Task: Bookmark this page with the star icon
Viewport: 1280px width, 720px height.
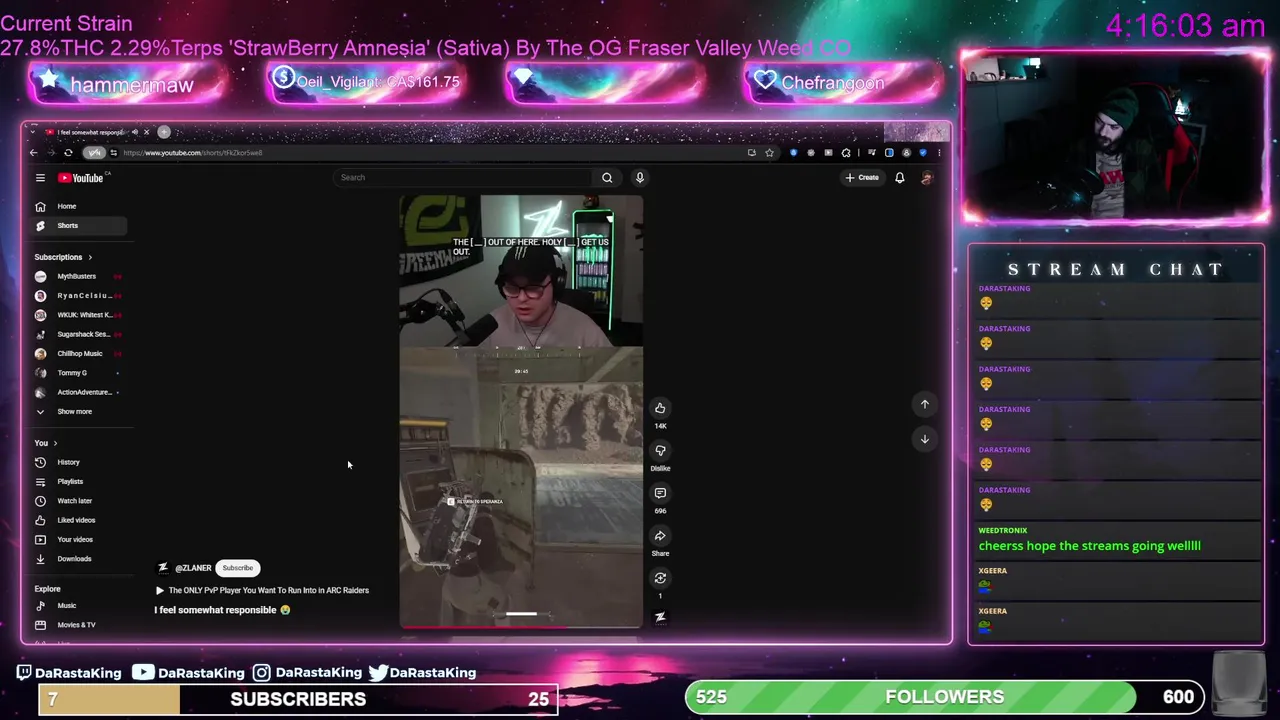Action: [769, 153]
